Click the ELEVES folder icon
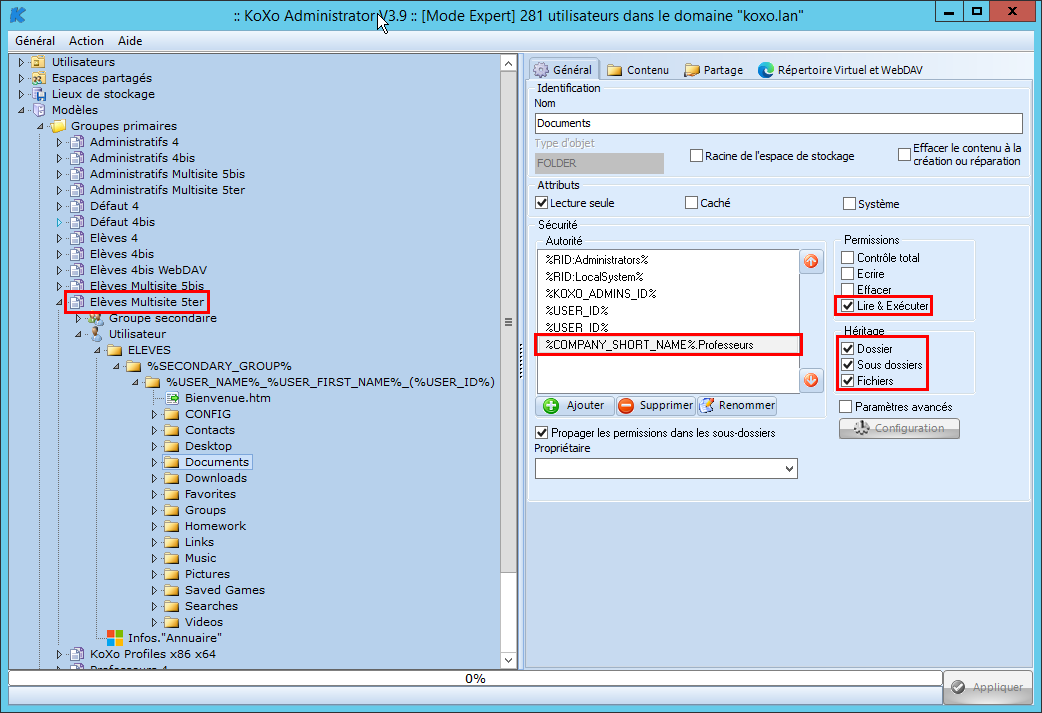This screenshot has width=1042, height=713. (x=115, y=350)
